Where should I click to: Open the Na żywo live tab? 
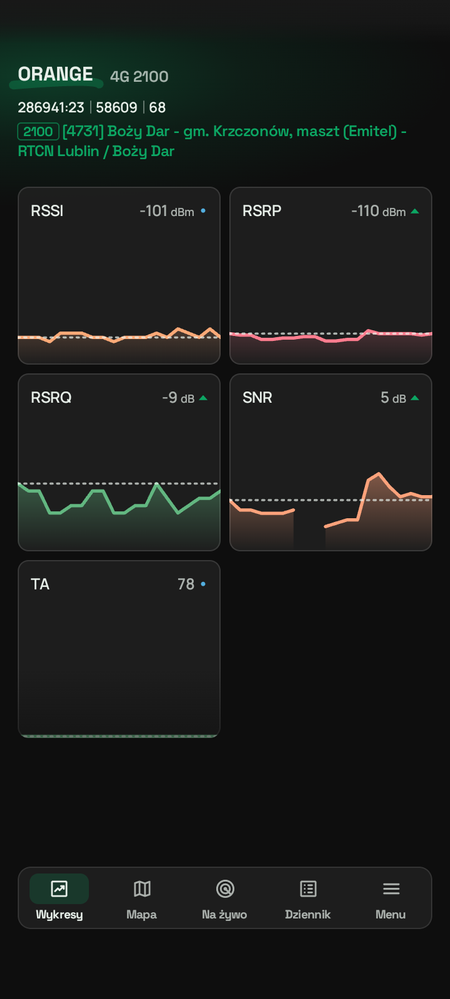(x=224, y=898)
